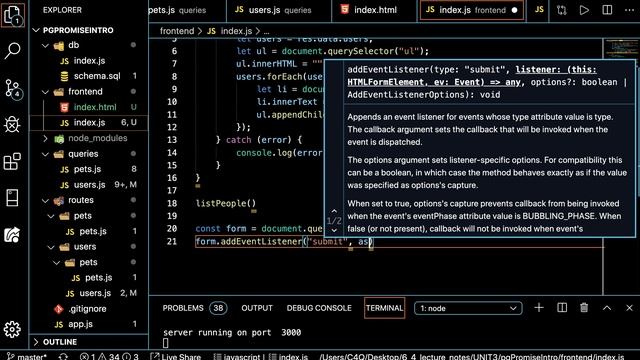Click the code minimap preview
640x360 pixels.
620,49
